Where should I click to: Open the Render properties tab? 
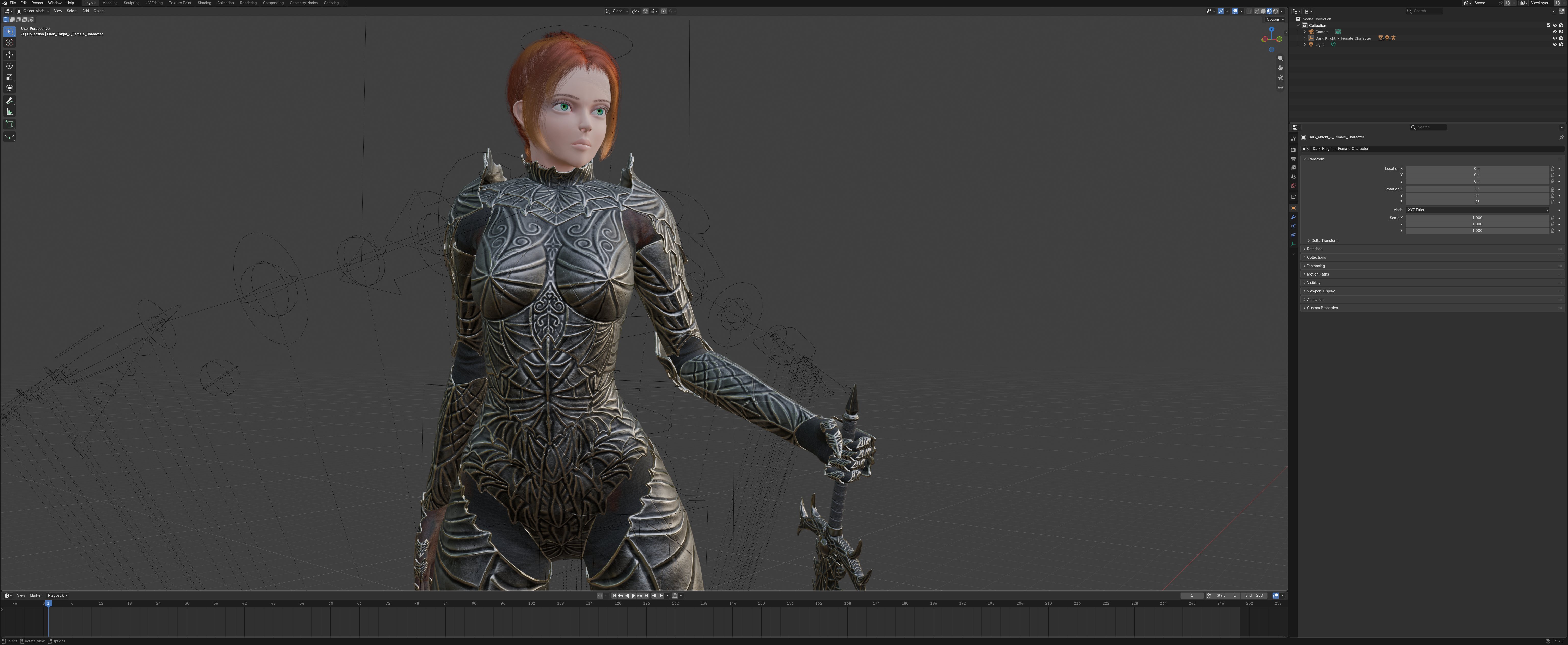[x=1293, y=150]
